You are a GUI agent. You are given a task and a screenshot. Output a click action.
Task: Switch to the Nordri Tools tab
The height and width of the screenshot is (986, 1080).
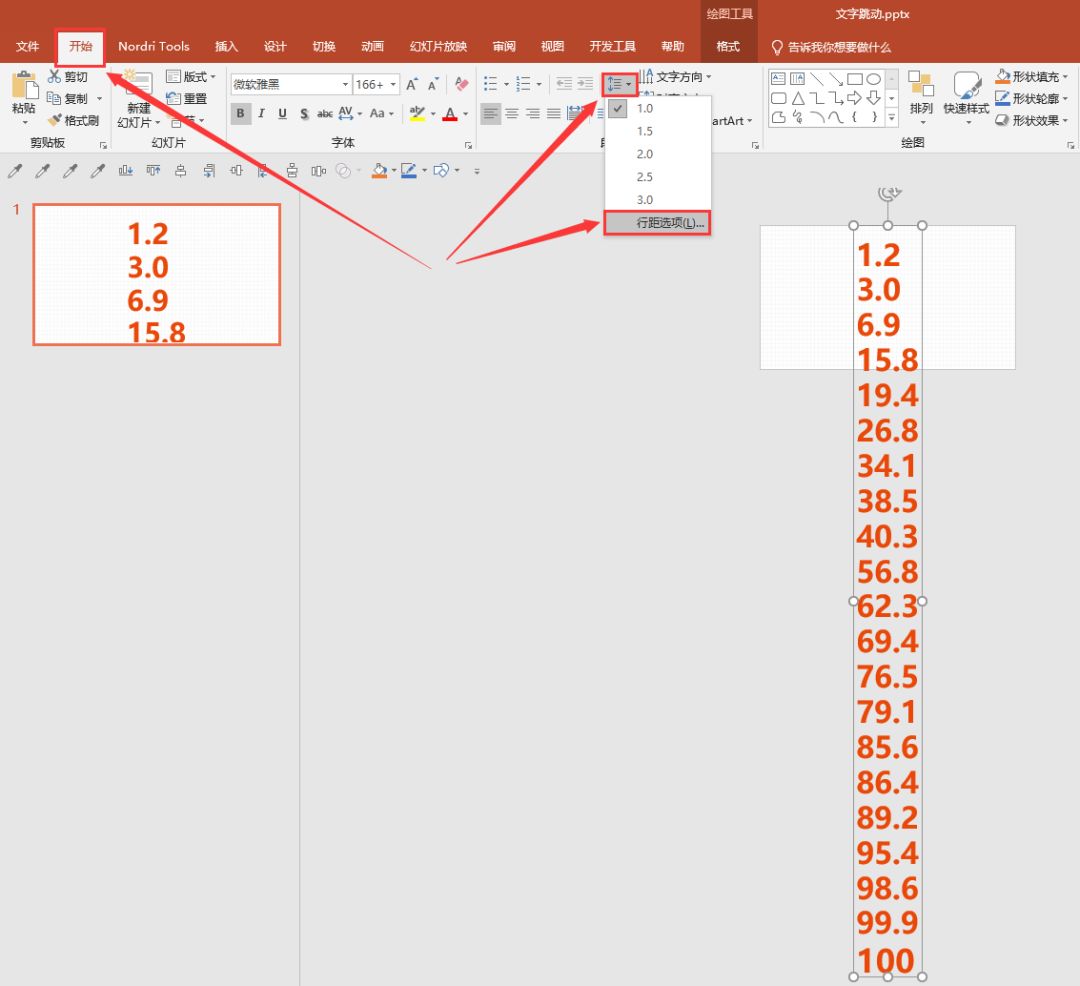pyautogui.click(x=154, y=46)
